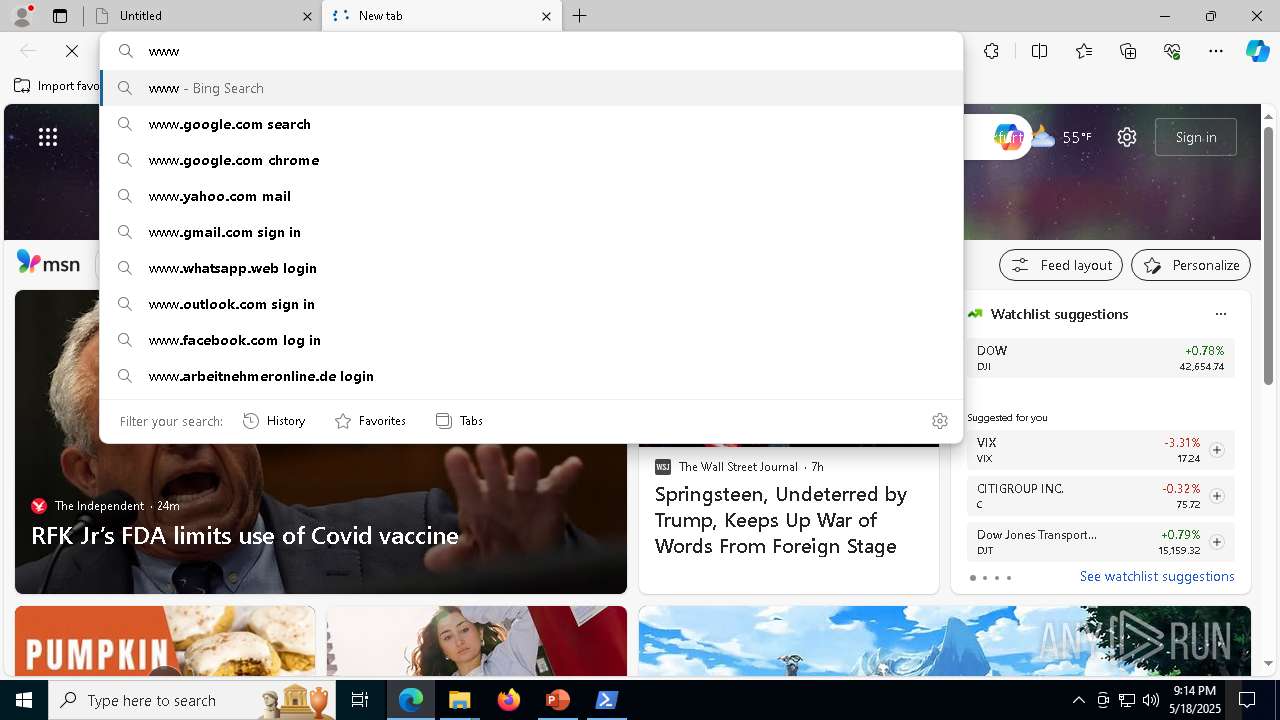Stop loading the page
The height and width of the screenshot is (720, 1280).
pos(72,51)
